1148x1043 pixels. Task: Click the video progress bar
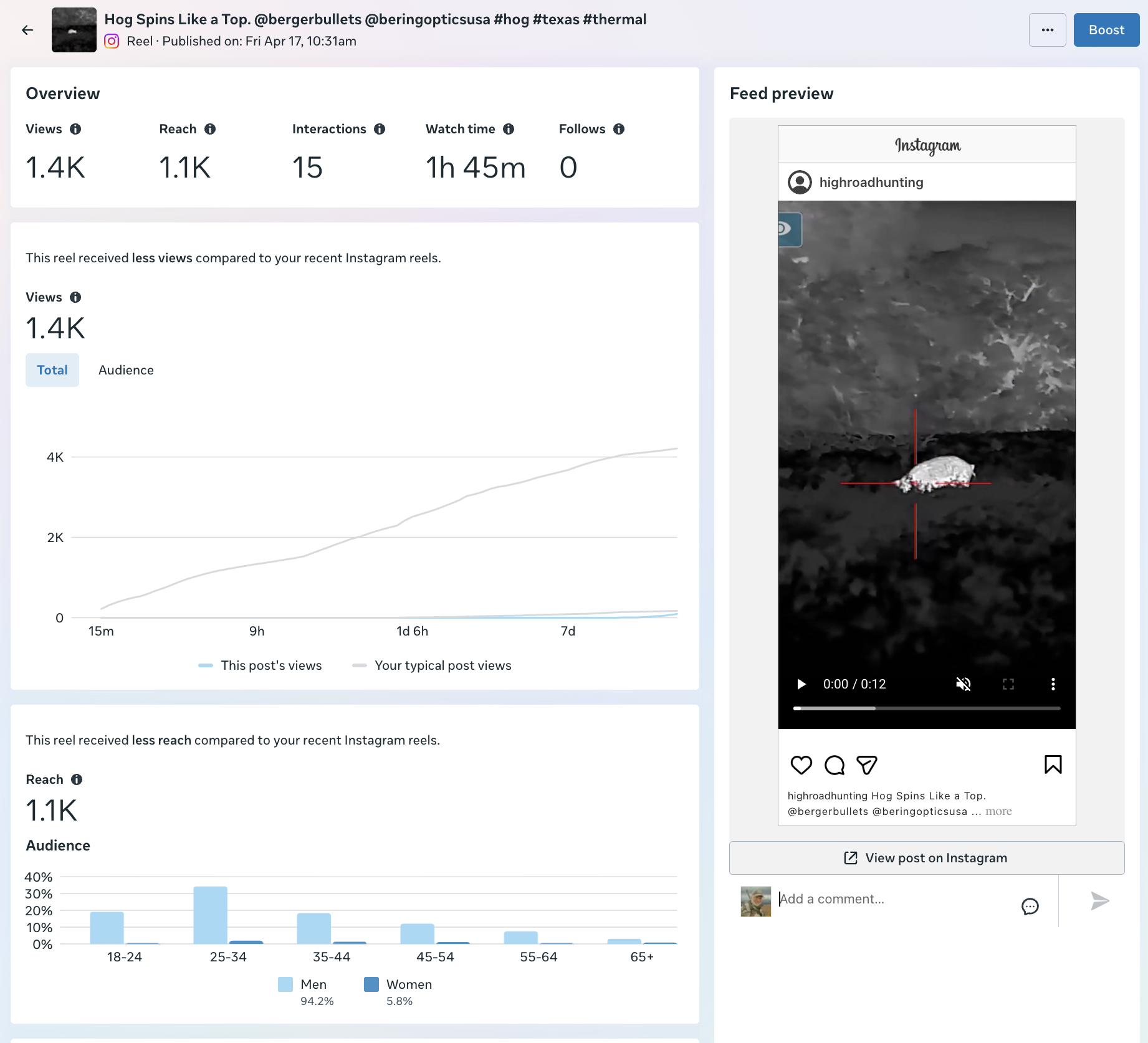[x=927, y=708]
